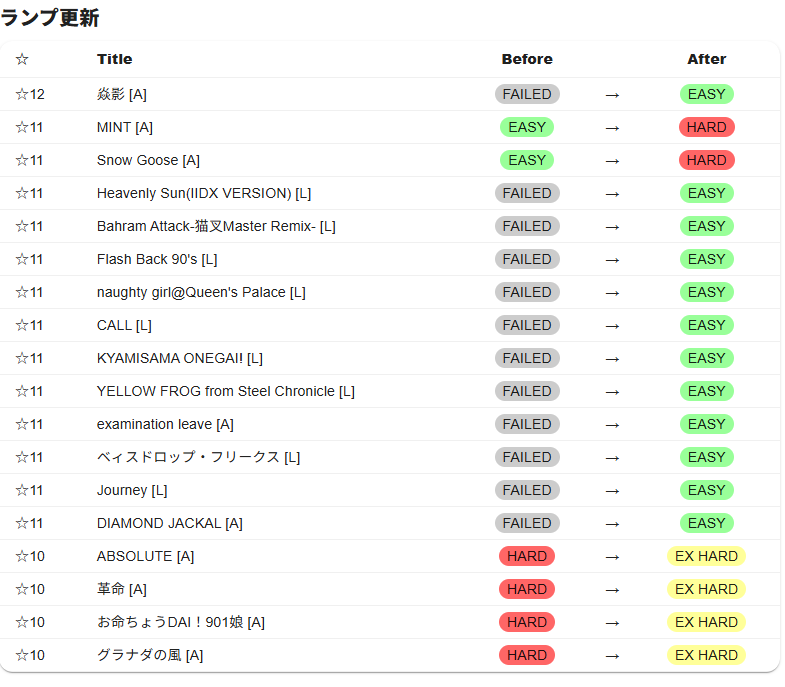
Task: Click FAILED badge in 焱影 row
Action: [527, 94]
